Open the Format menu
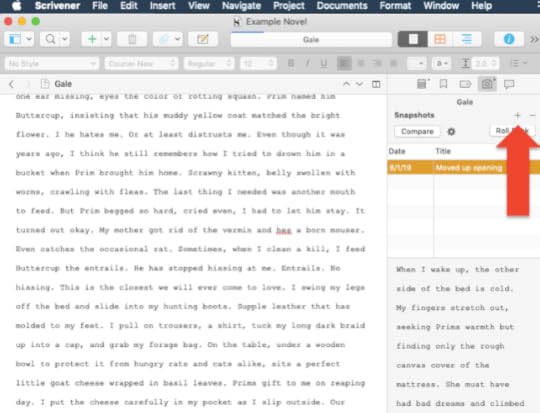The width and height of the screenshot is (540, 413). pyautogui.click(x=395, y=6)
